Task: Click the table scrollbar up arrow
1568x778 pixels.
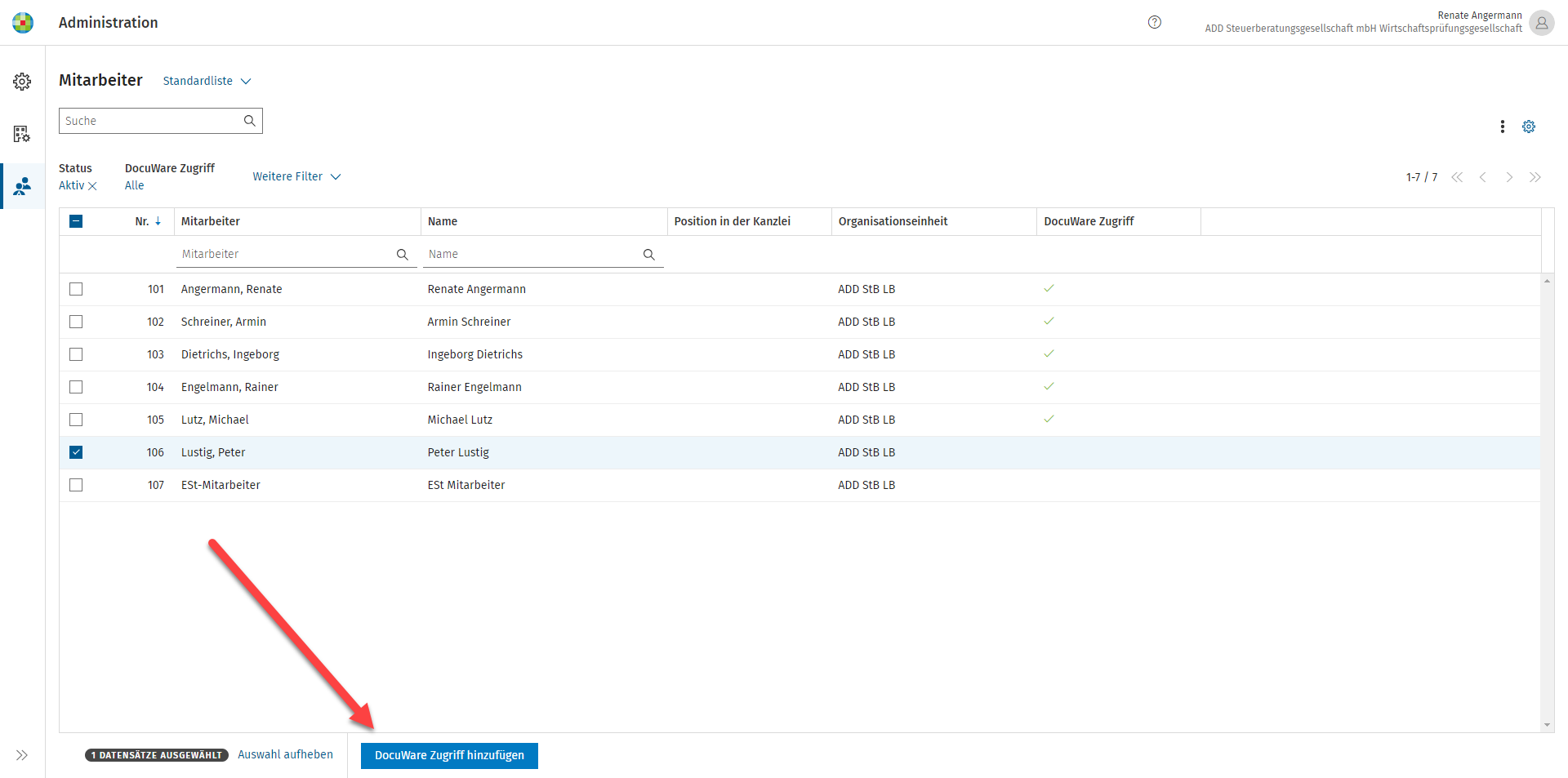Action: point(1547,281)
